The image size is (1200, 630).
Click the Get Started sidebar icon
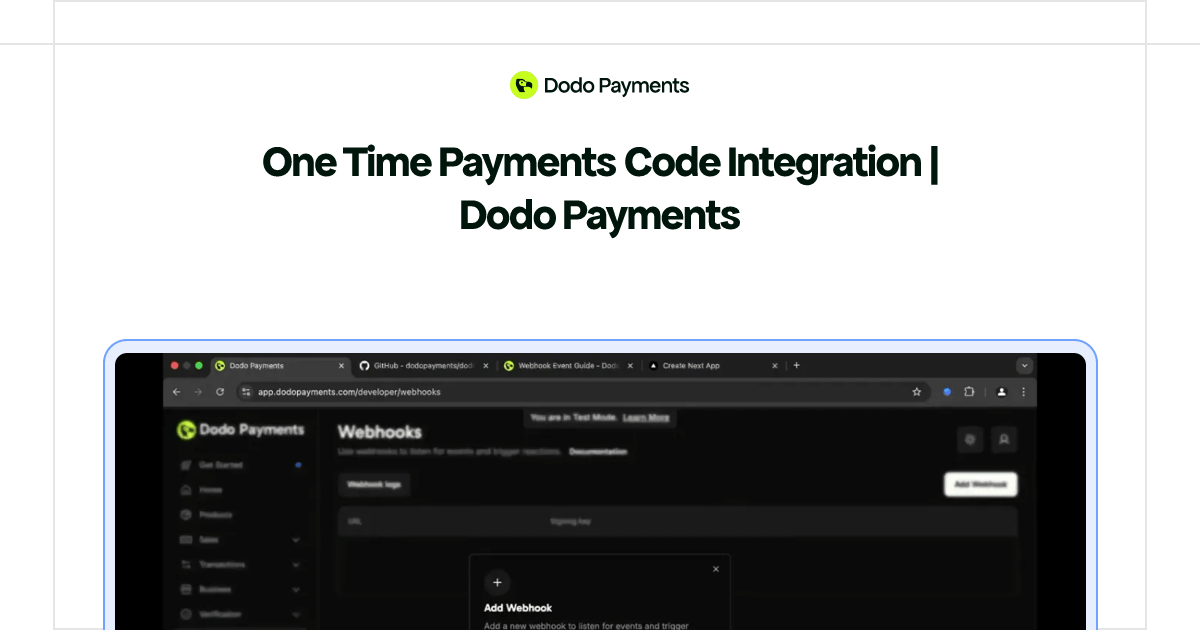coord(186,465)
